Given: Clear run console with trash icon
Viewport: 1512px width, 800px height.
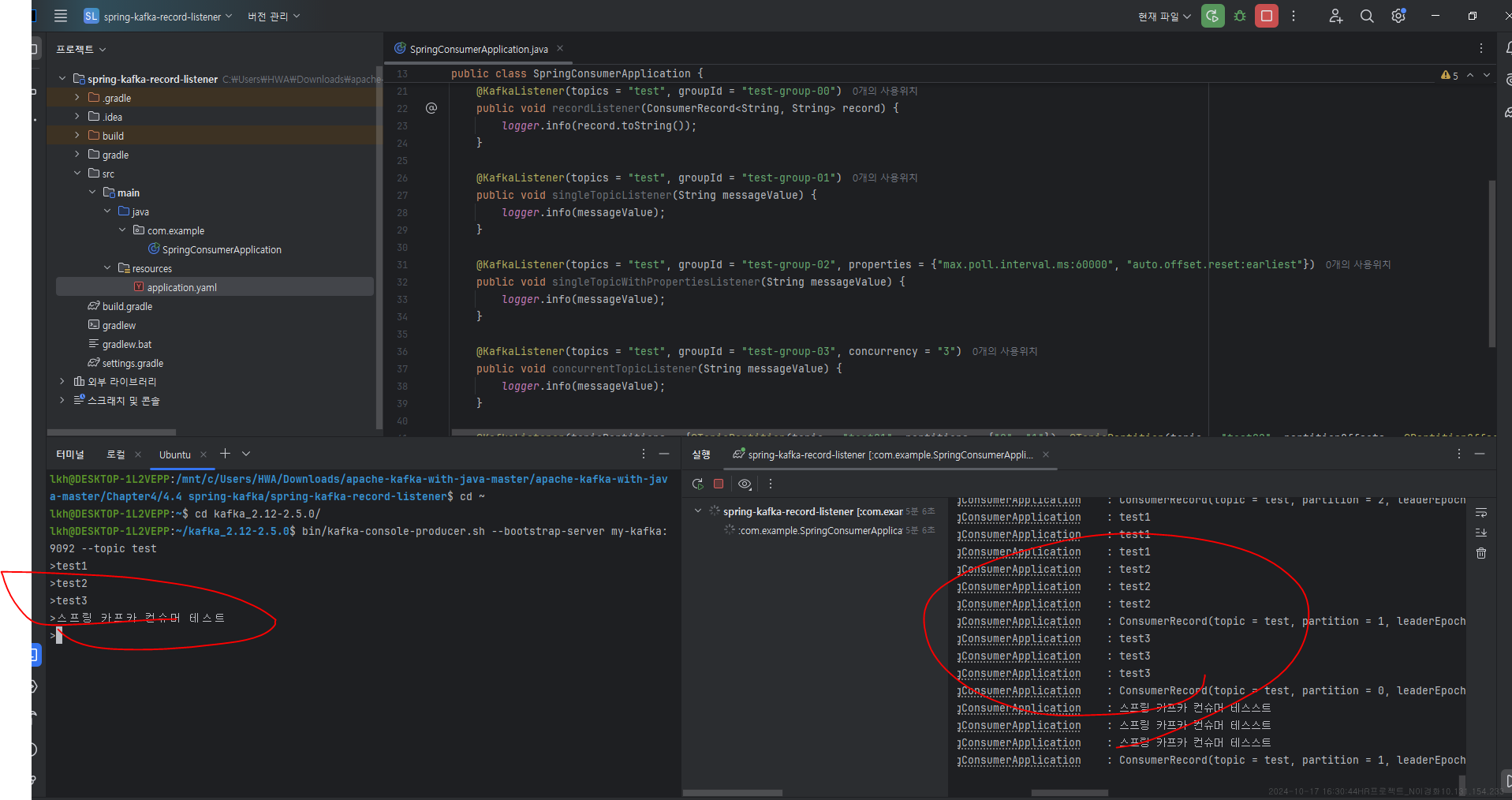Looking at the screenshot, I should [1481, 553].
